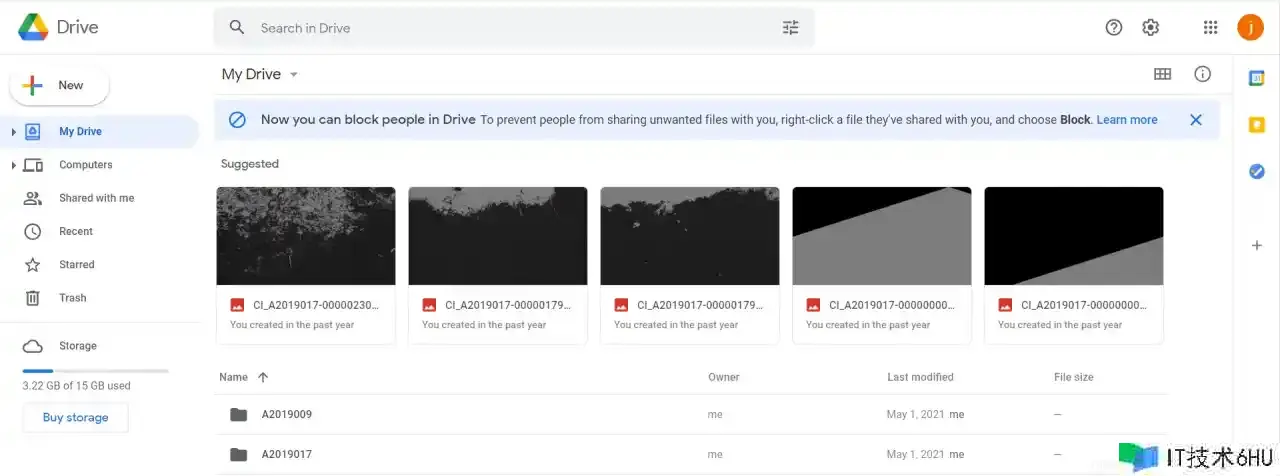The image size is (1280, 476).
Task: Open Google apps grid launcher
Action: [x=1210, y=27]
